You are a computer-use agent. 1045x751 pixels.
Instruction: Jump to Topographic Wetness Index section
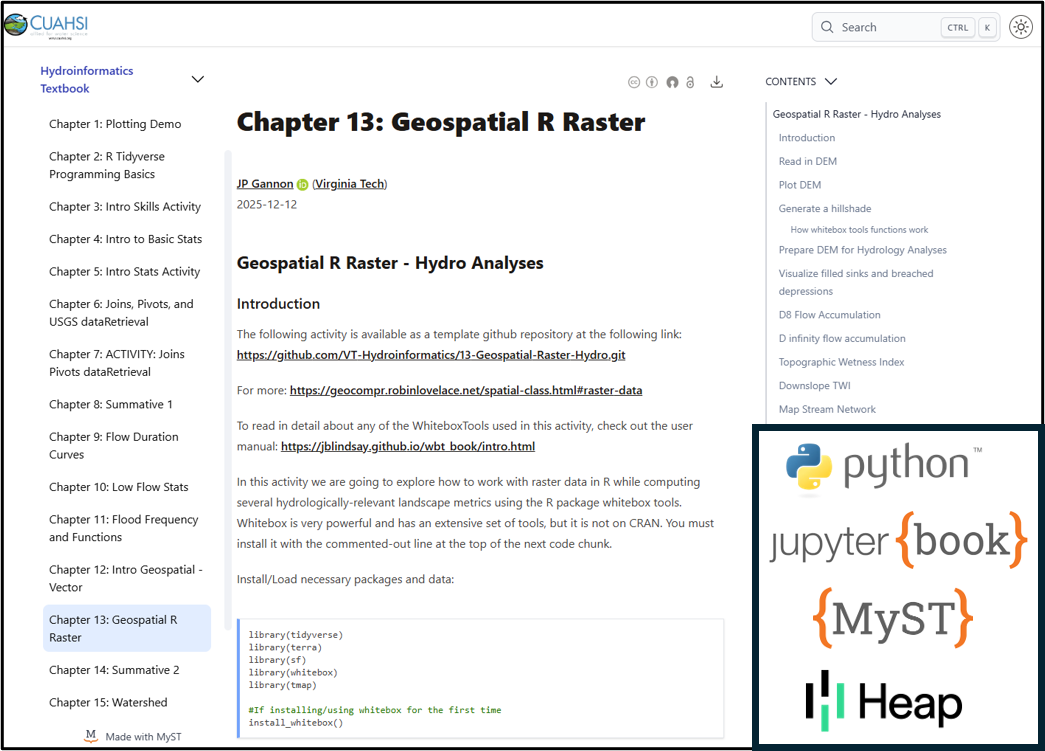click(x=841, y=362)
